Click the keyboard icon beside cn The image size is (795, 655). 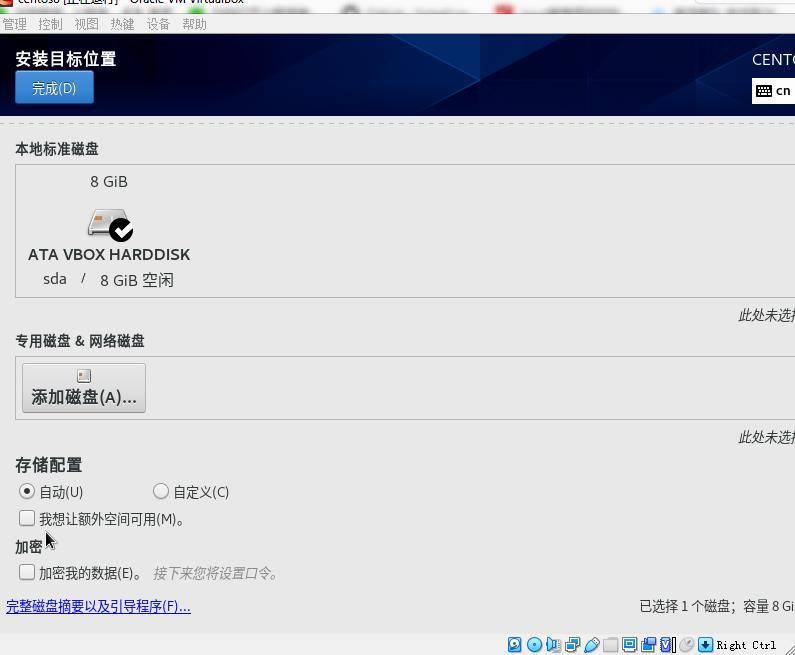764,91
